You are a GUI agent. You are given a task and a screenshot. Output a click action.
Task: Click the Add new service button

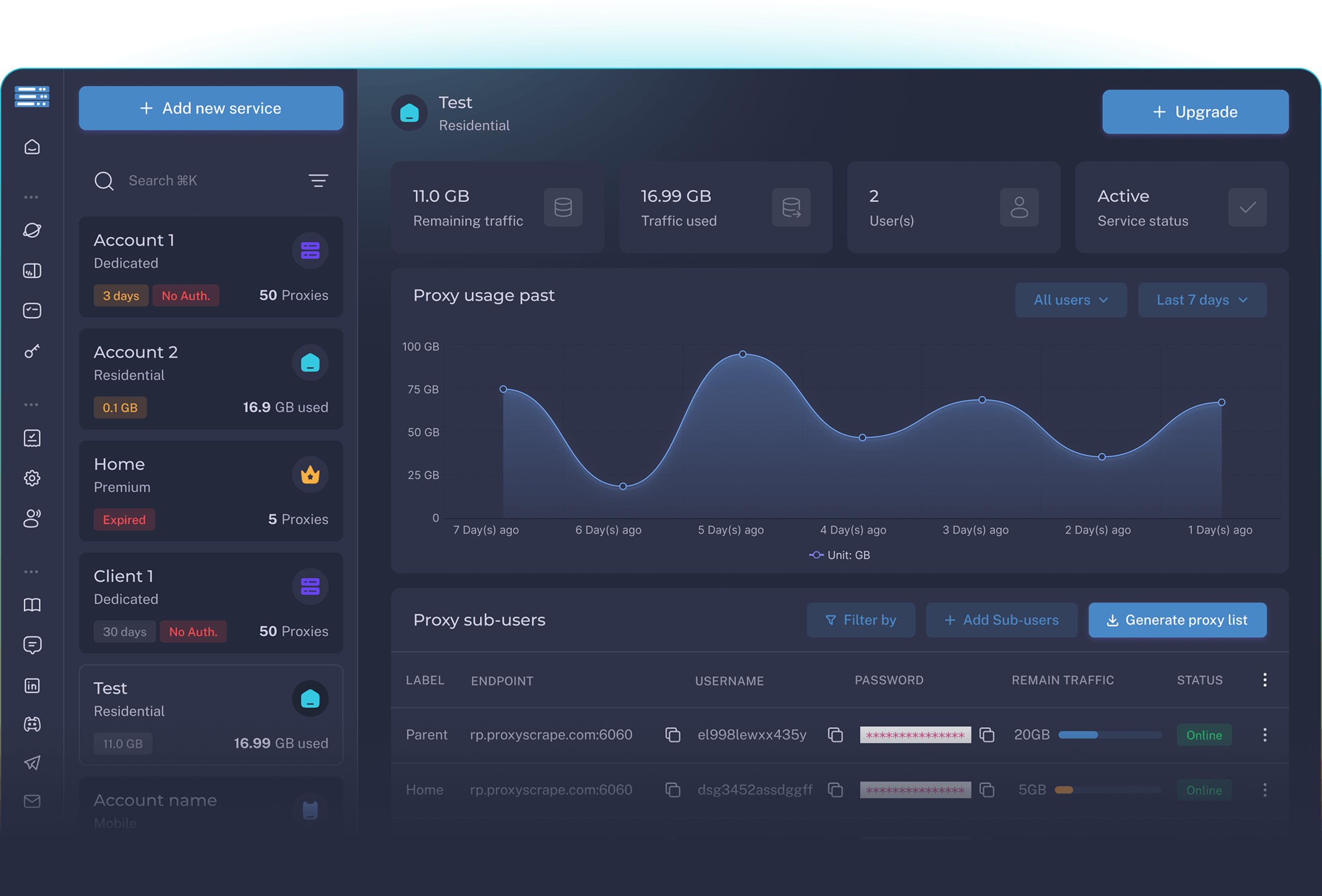(x=211, y=108)
